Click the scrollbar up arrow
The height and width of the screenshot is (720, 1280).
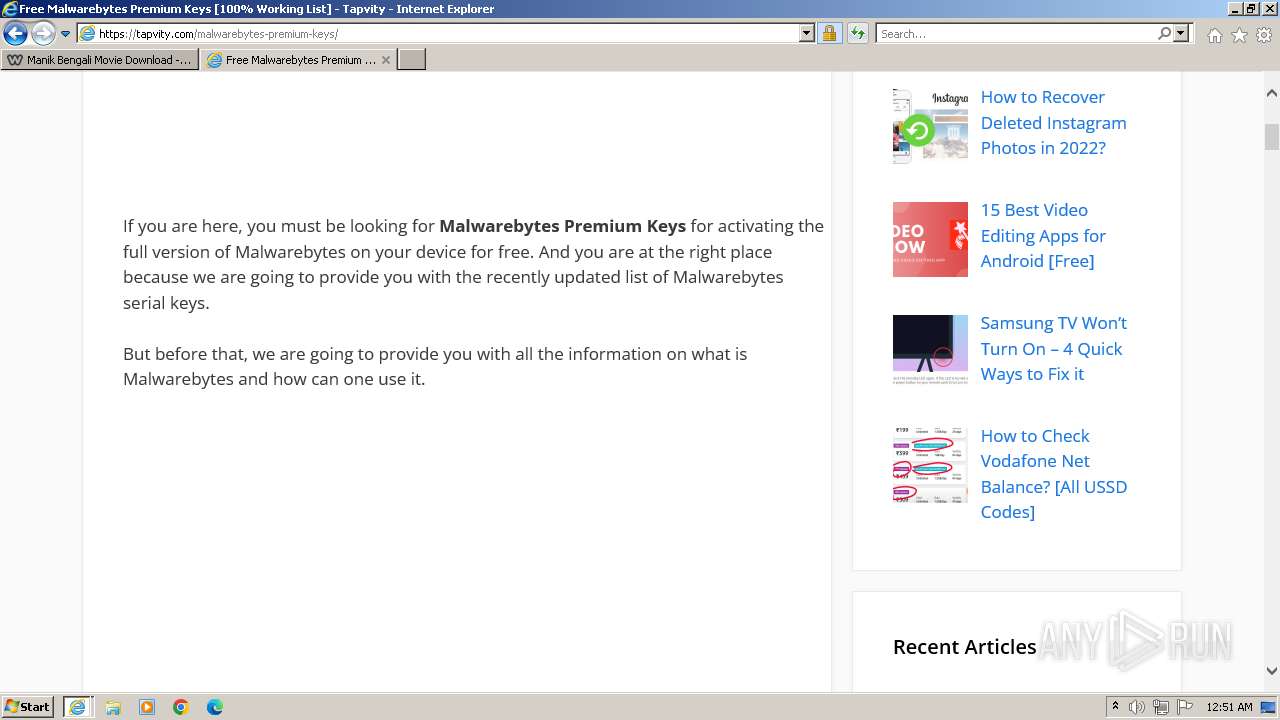click(x=1271, y=93)
